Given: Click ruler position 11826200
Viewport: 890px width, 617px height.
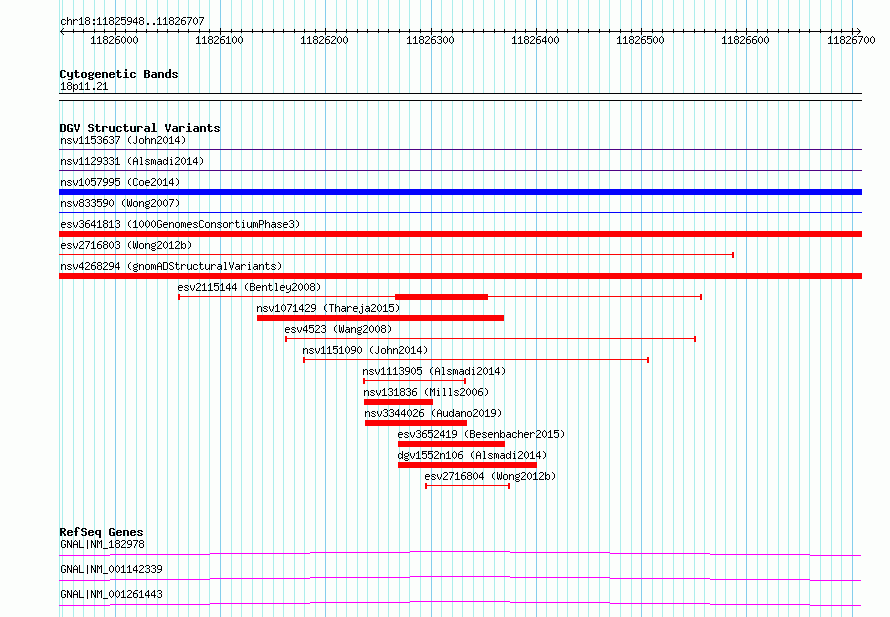Looking at the screenshot, I should coord(324,40).
